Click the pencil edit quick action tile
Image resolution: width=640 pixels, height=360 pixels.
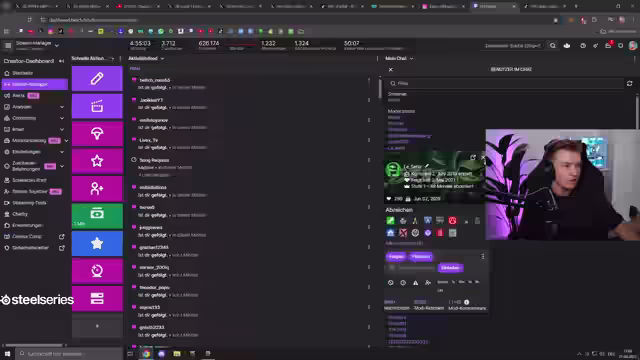coord(97,78)
